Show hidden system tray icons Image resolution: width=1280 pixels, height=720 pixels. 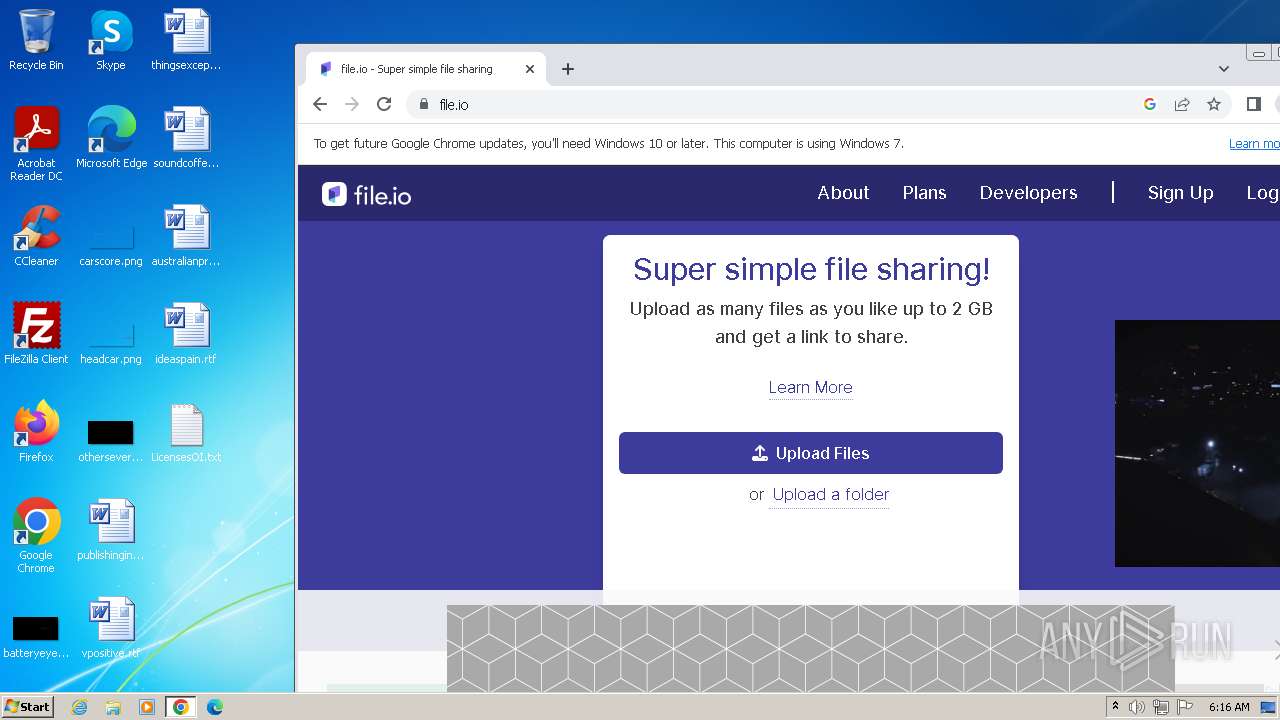pyautogui.click(x=1115, y=707)
